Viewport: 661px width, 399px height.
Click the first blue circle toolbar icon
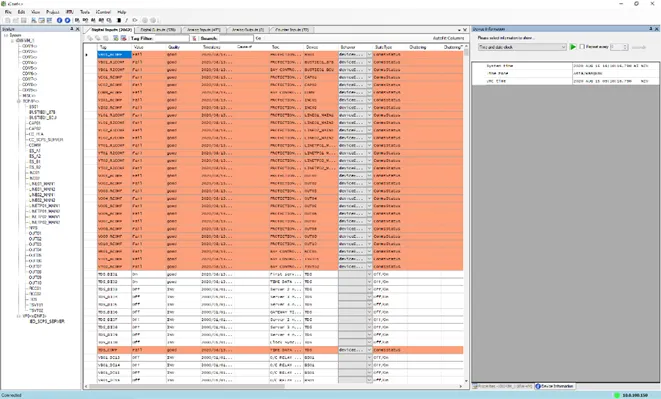(x=59, y=20)
